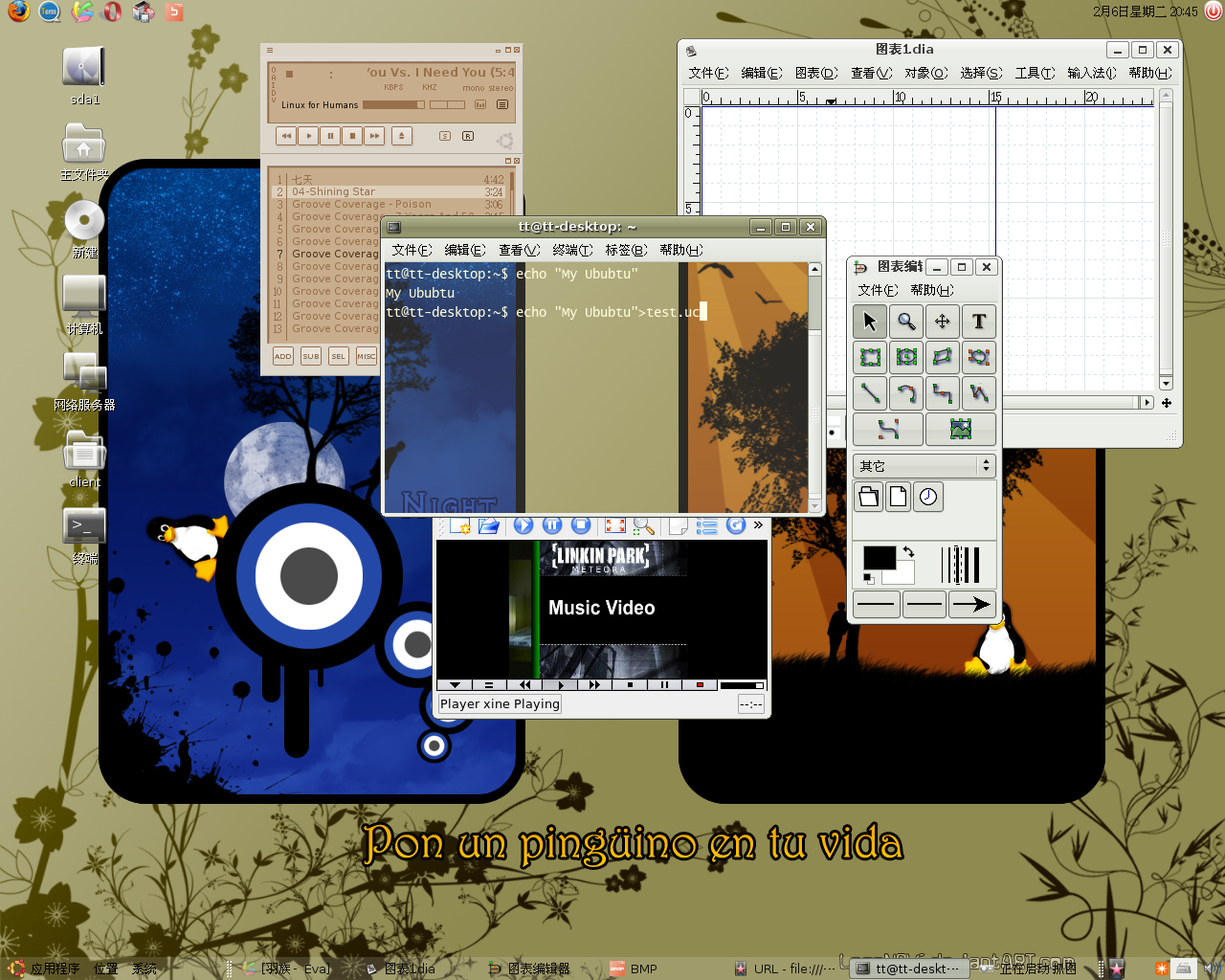
Task: Select the Zigzag line tool in Dia toolbox
Action: pyautogui.click(x=943, y=393)
